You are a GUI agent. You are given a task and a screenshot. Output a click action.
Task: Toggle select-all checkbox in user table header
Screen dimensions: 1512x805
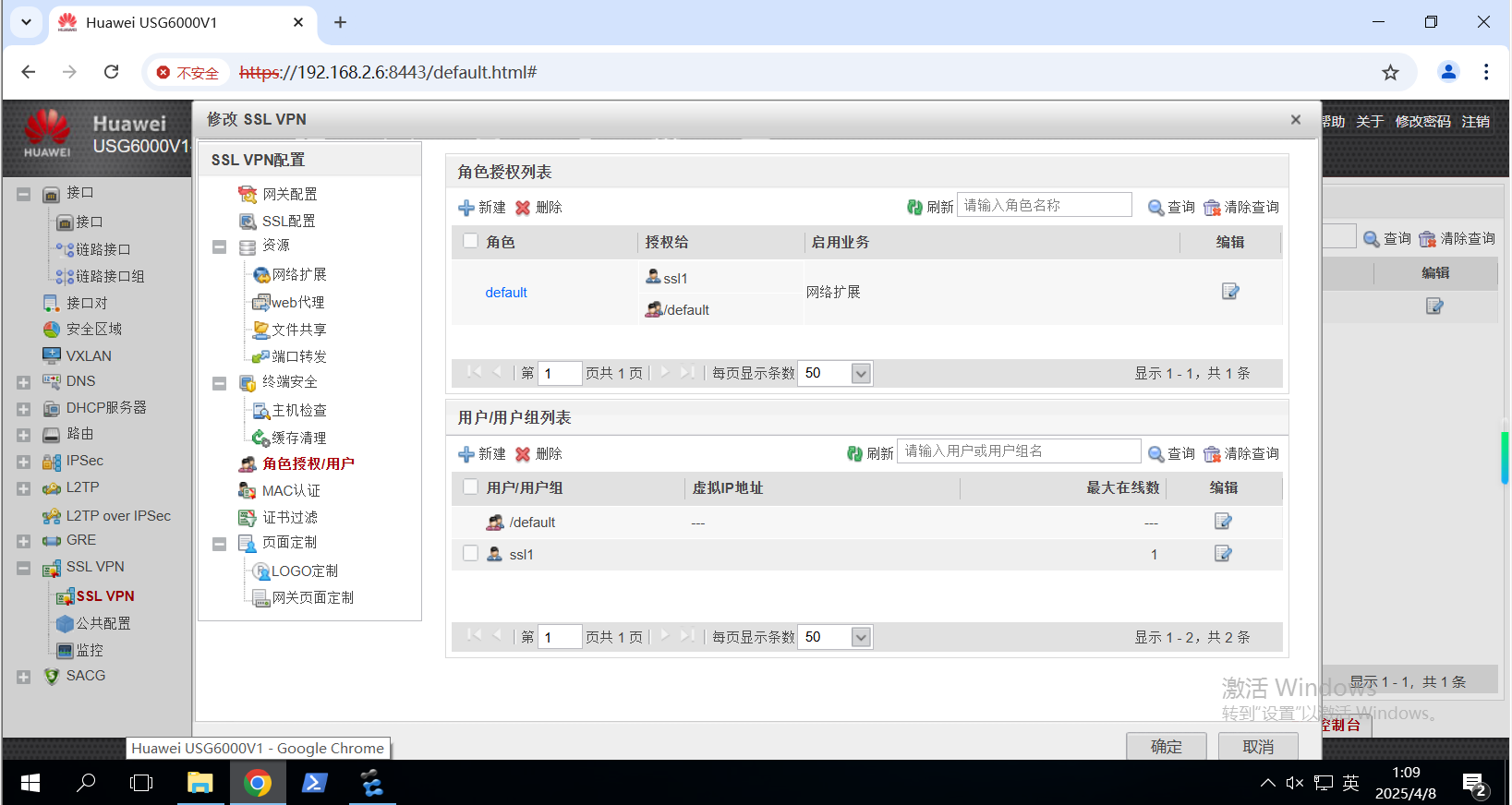tap(470, 487)
